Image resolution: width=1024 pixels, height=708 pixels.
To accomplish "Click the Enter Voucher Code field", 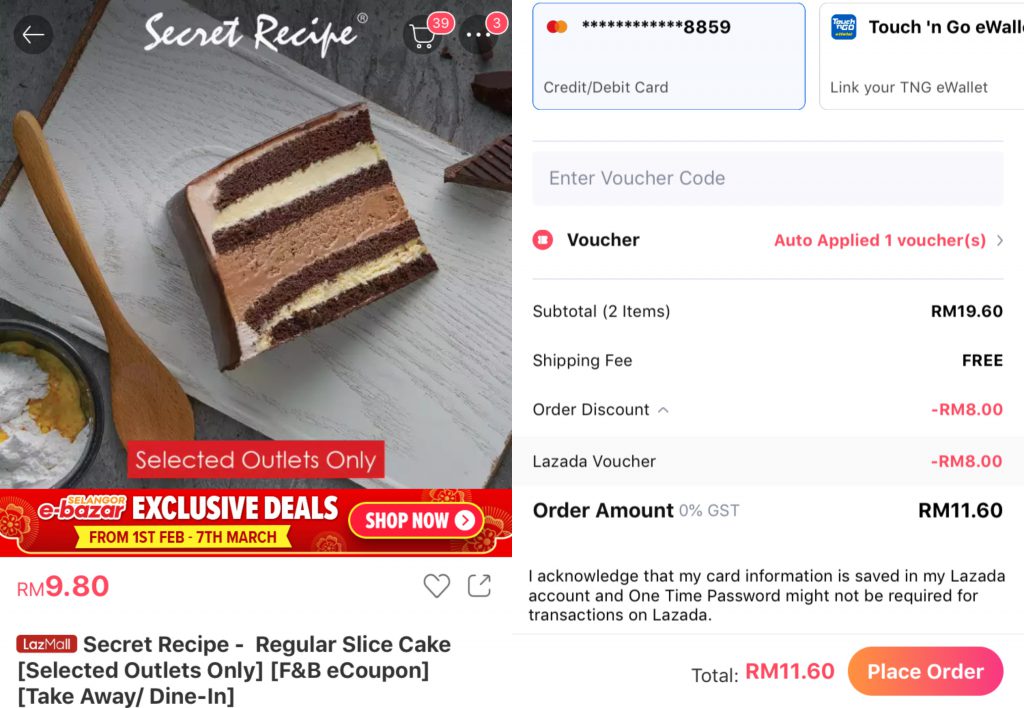I will (x=768, y=178).
